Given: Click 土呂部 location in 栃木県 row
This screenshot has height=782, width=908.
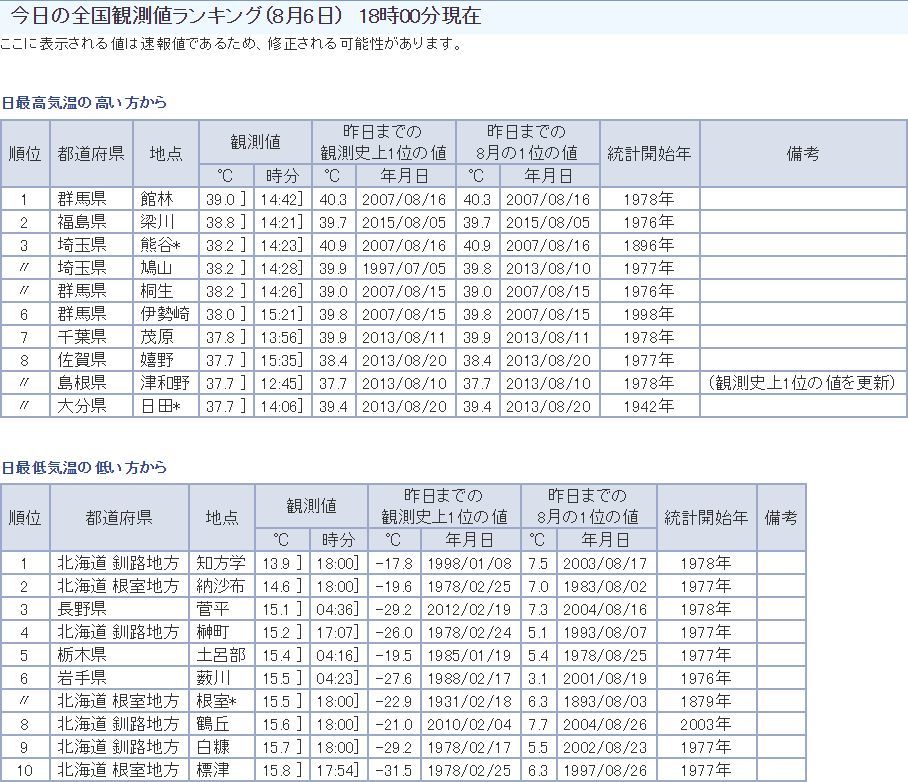Looking at the screenshot, I should 221,655.
